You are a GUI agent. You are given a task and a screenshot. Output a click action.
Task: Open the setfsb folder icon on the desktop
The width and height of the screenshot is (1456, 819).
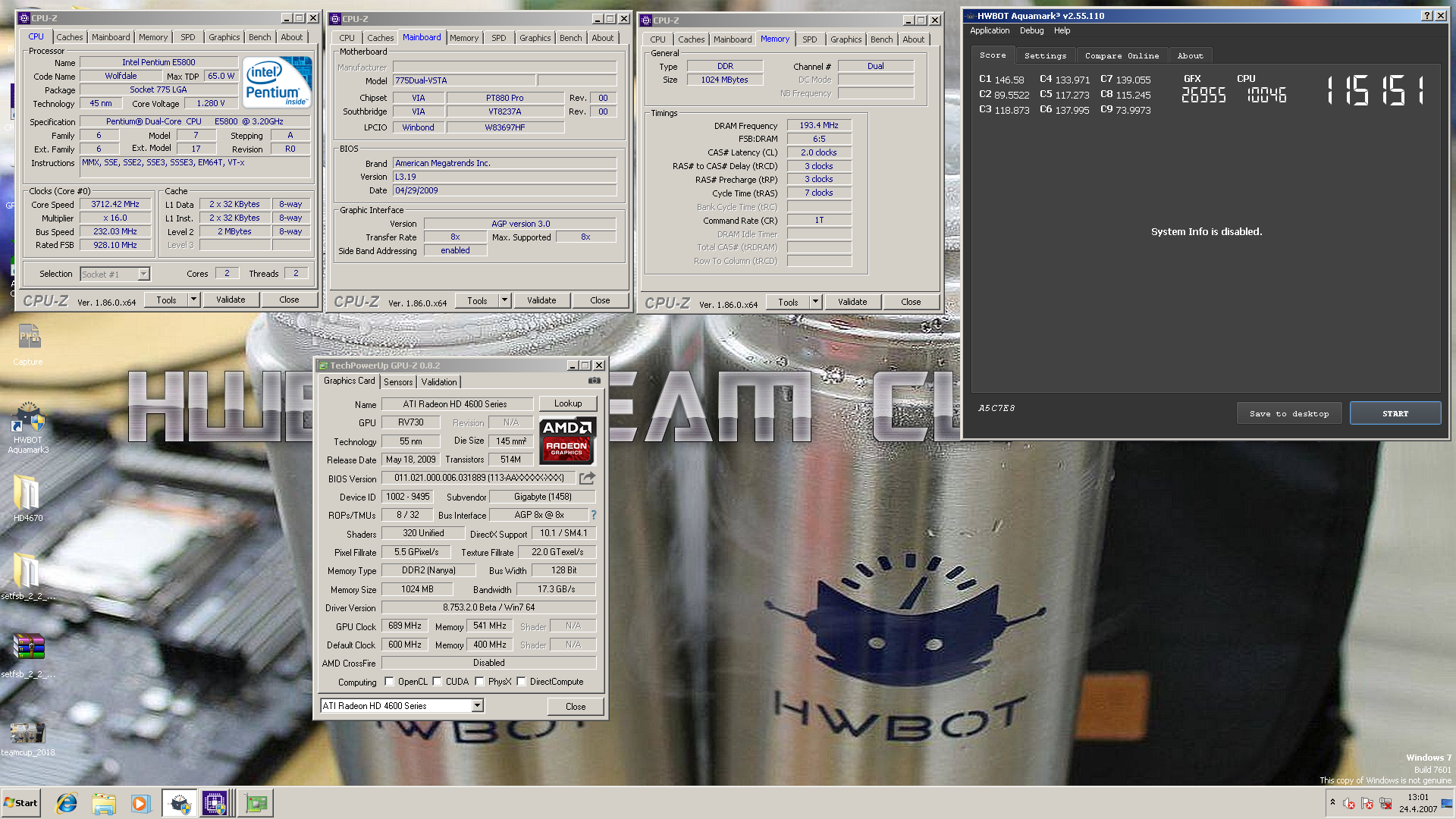point(28,576)
